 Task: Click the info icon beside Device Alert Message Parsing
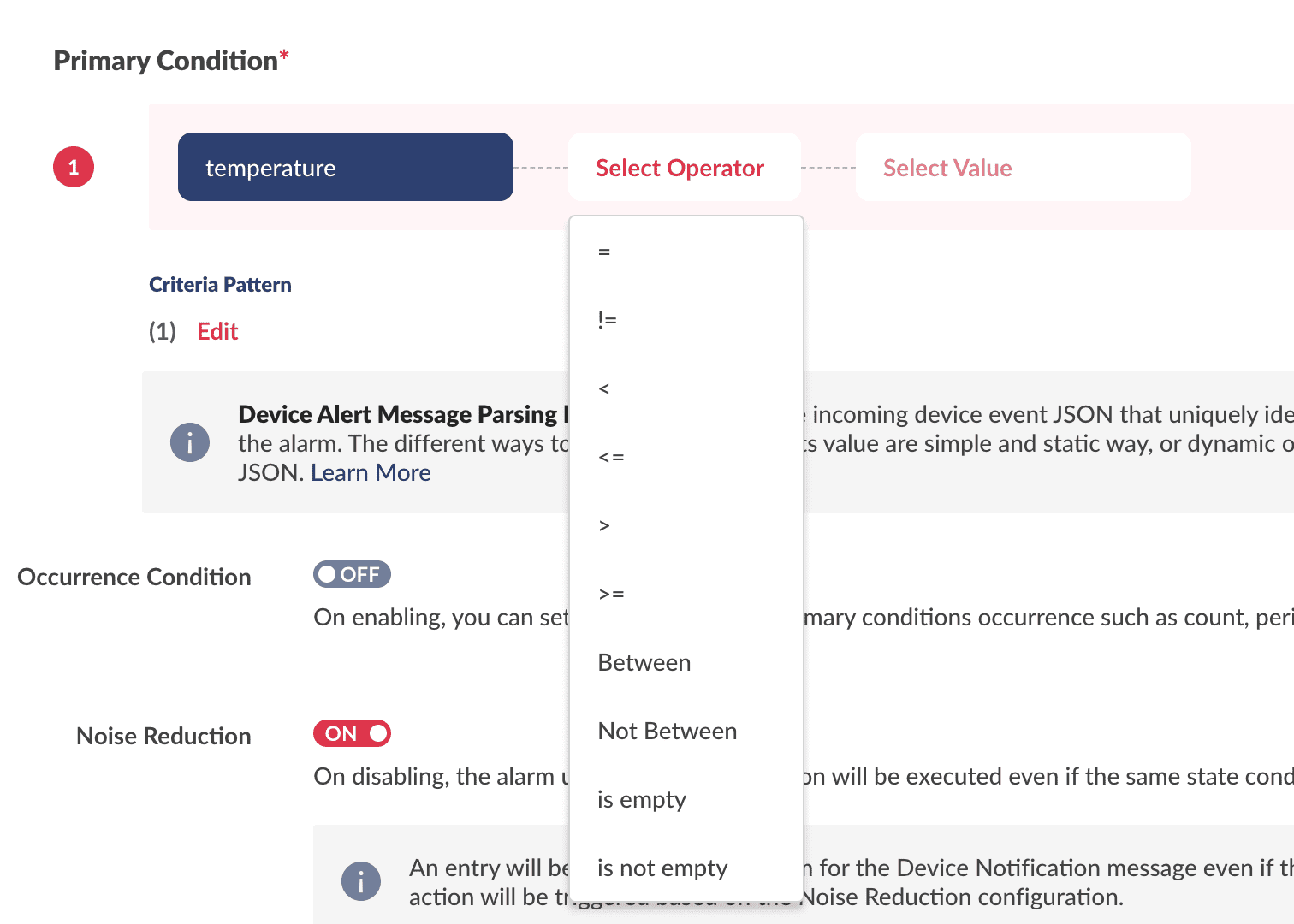tap(189, 442)
